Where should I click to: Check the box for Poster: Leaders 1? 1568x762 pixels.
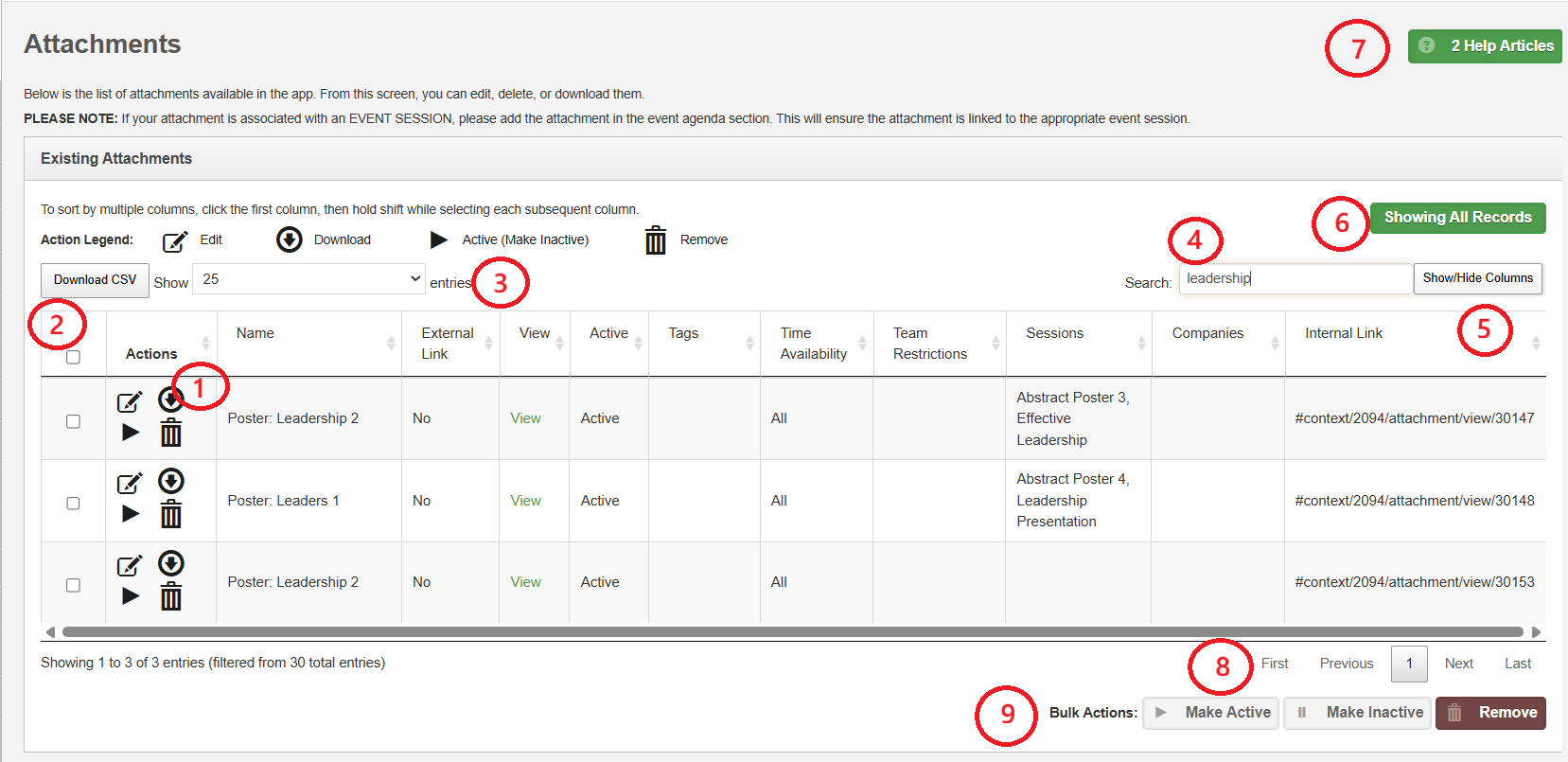[x=73, y=504]
